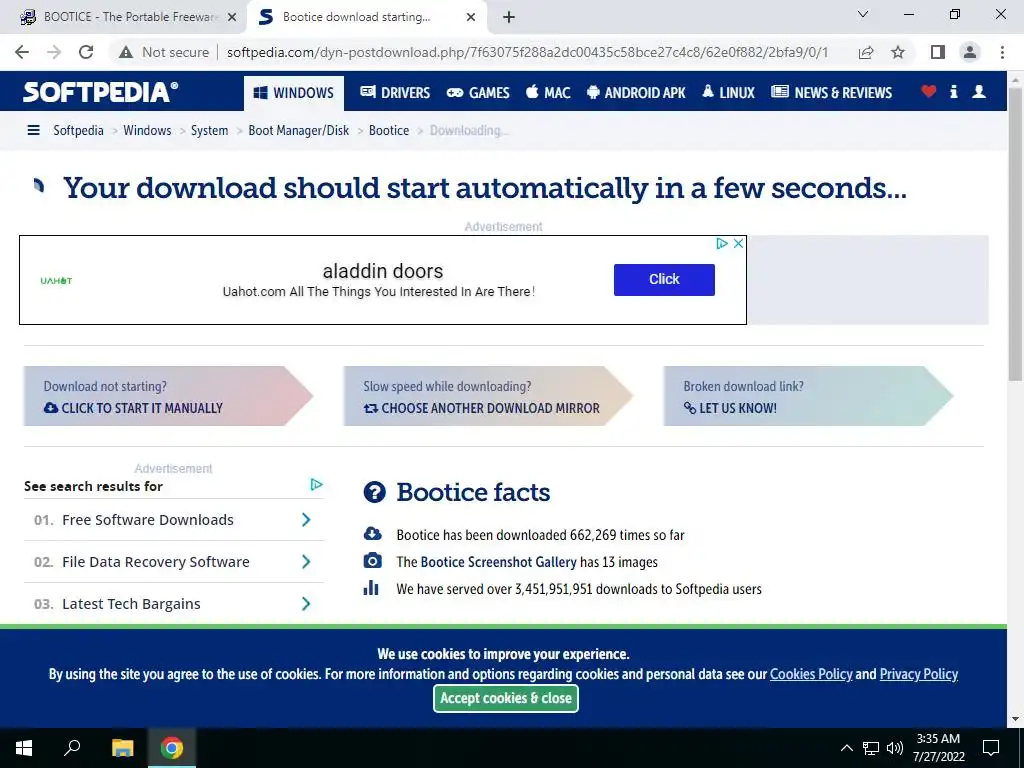Toggle the browser side panel icon

(x=938, y=52)
